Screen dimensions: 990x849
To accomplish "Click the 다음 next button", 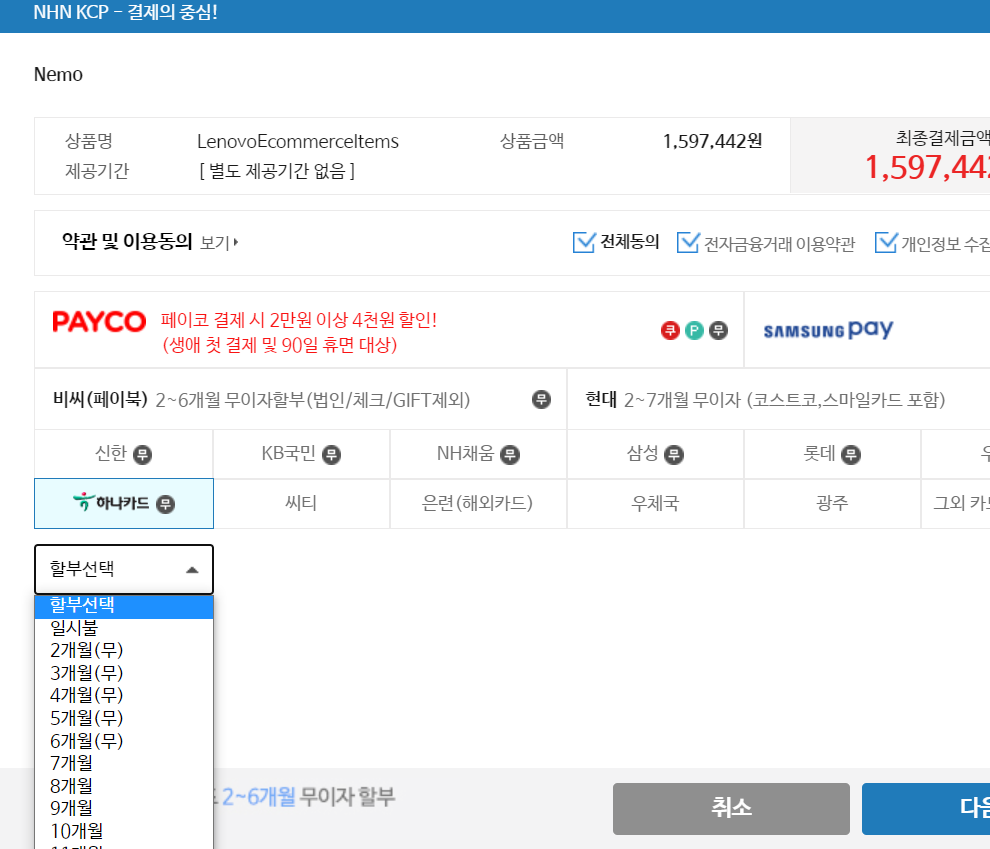I will (x=926, y=809).
